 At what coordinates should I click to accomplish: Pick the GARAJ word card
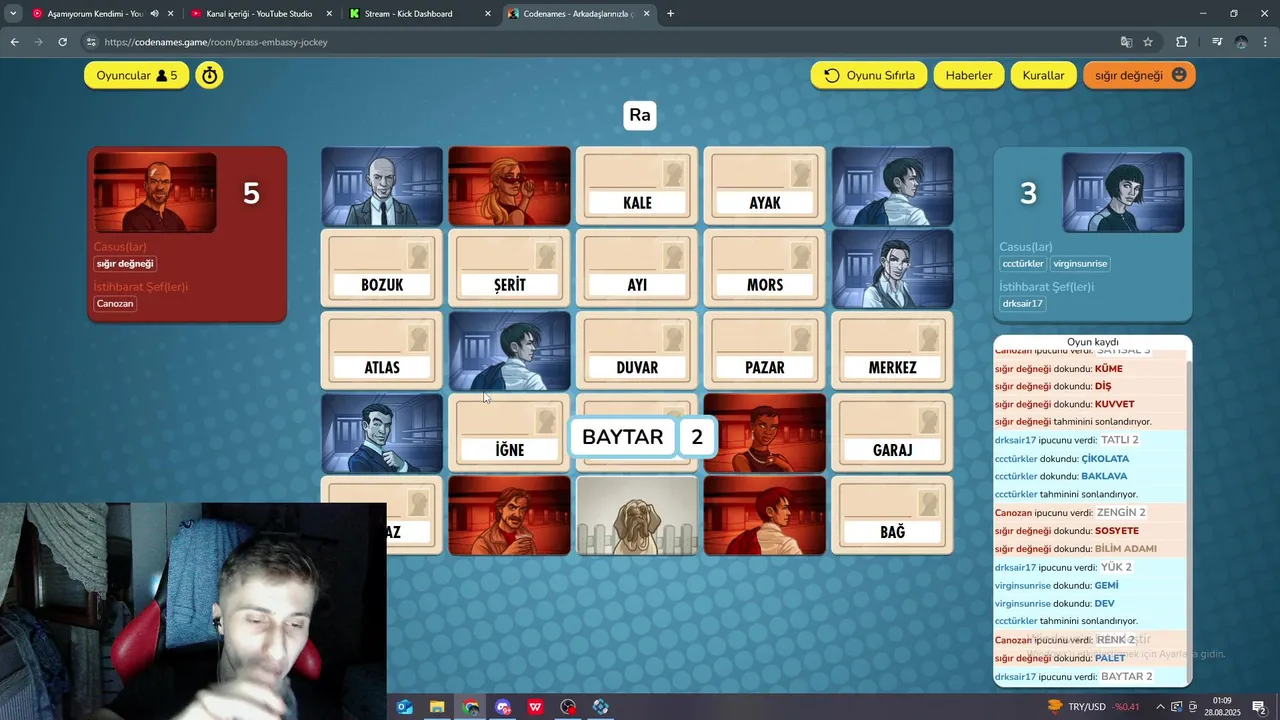[892, 433]
